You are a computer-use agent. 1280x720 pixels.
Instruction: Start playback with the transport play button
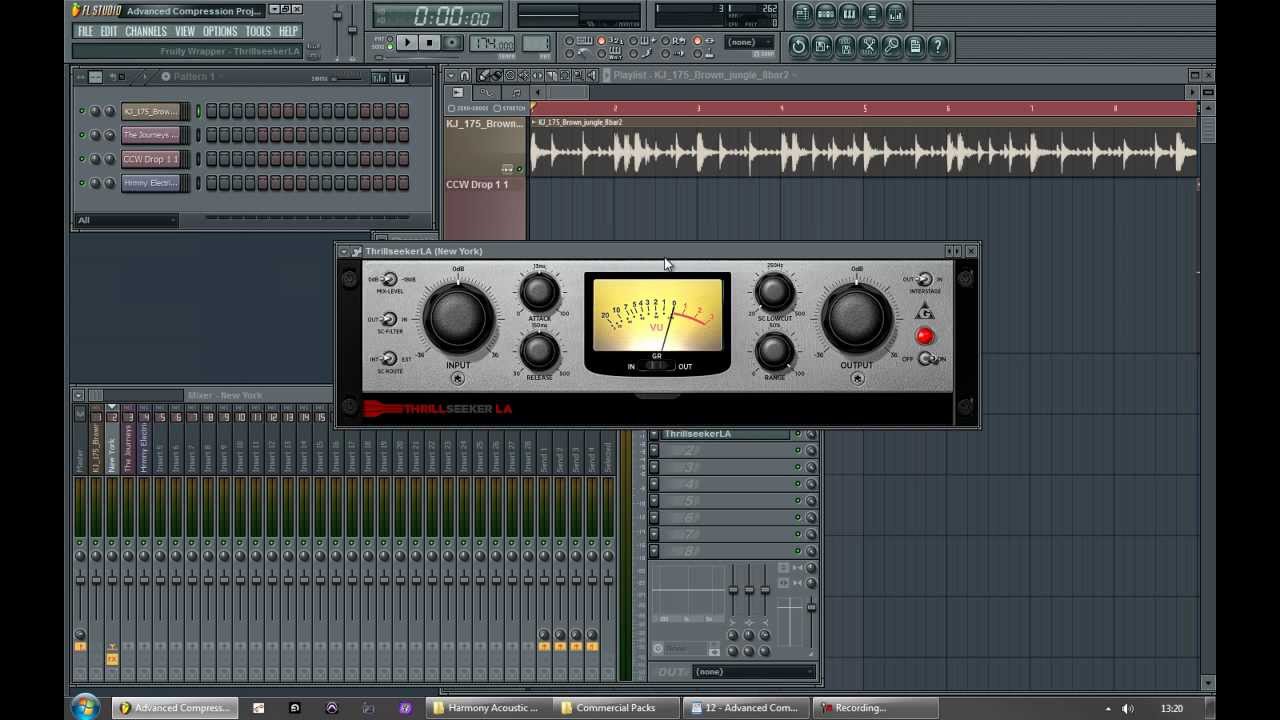407,43
